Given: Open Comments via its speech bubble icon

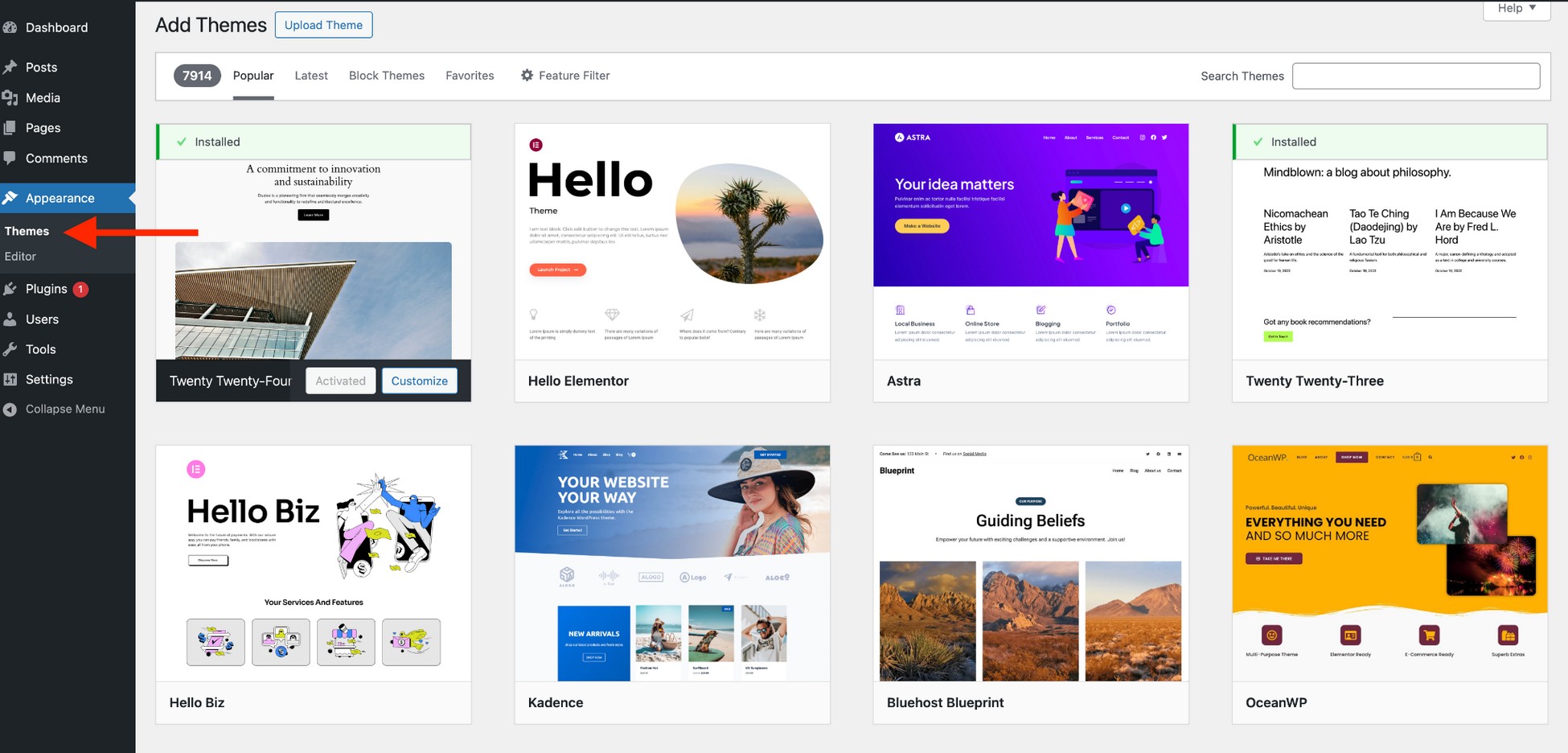Looking at the screenshot, I should (11, 158).
